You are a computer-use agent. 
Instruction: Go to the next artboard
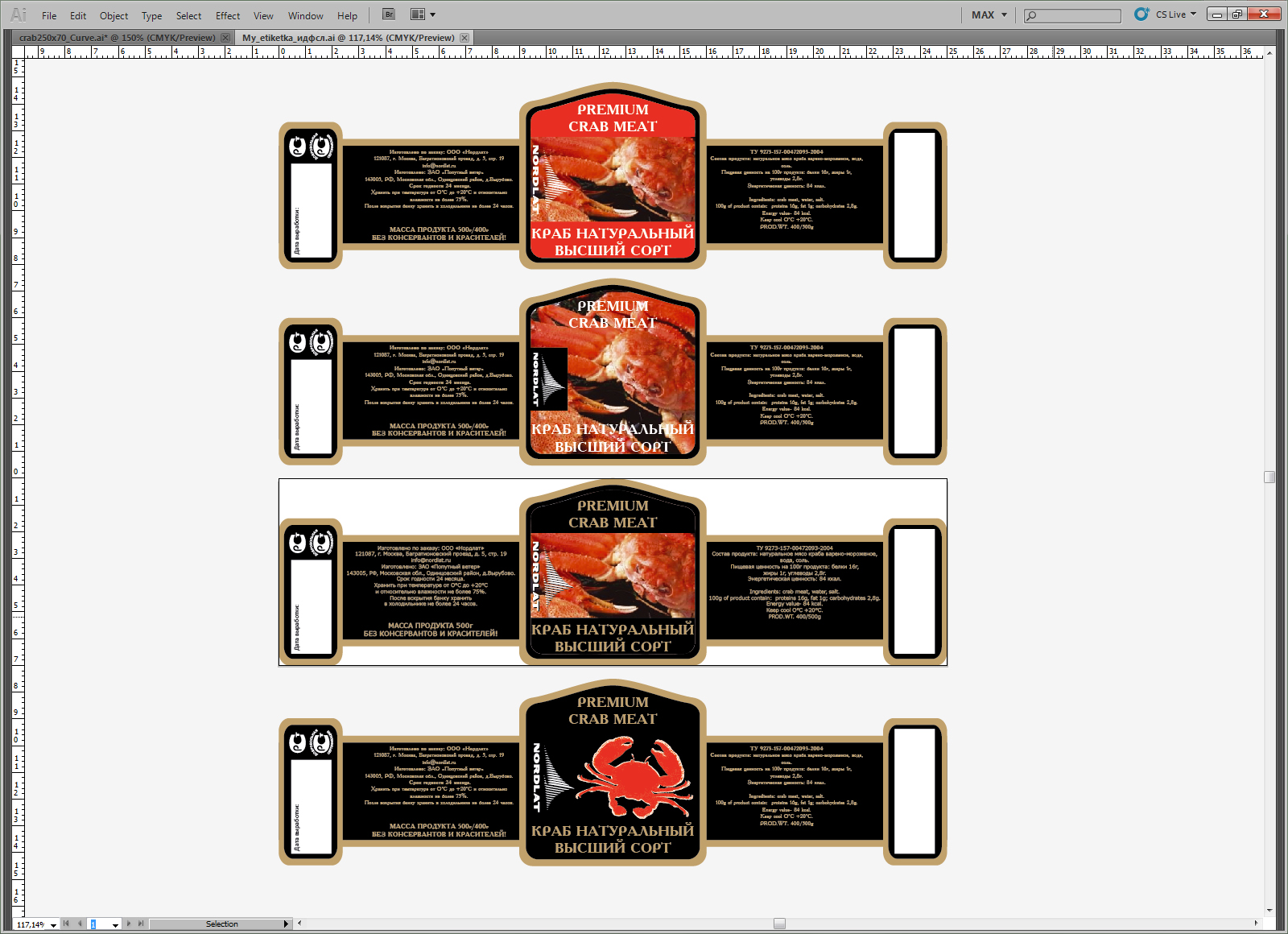[129, 924]
